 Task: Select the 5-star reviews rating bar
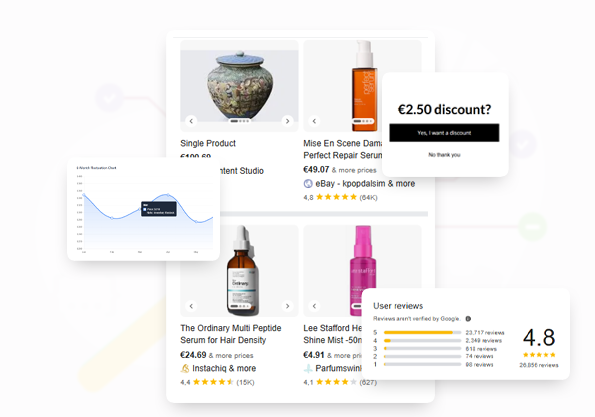point(422,332)
